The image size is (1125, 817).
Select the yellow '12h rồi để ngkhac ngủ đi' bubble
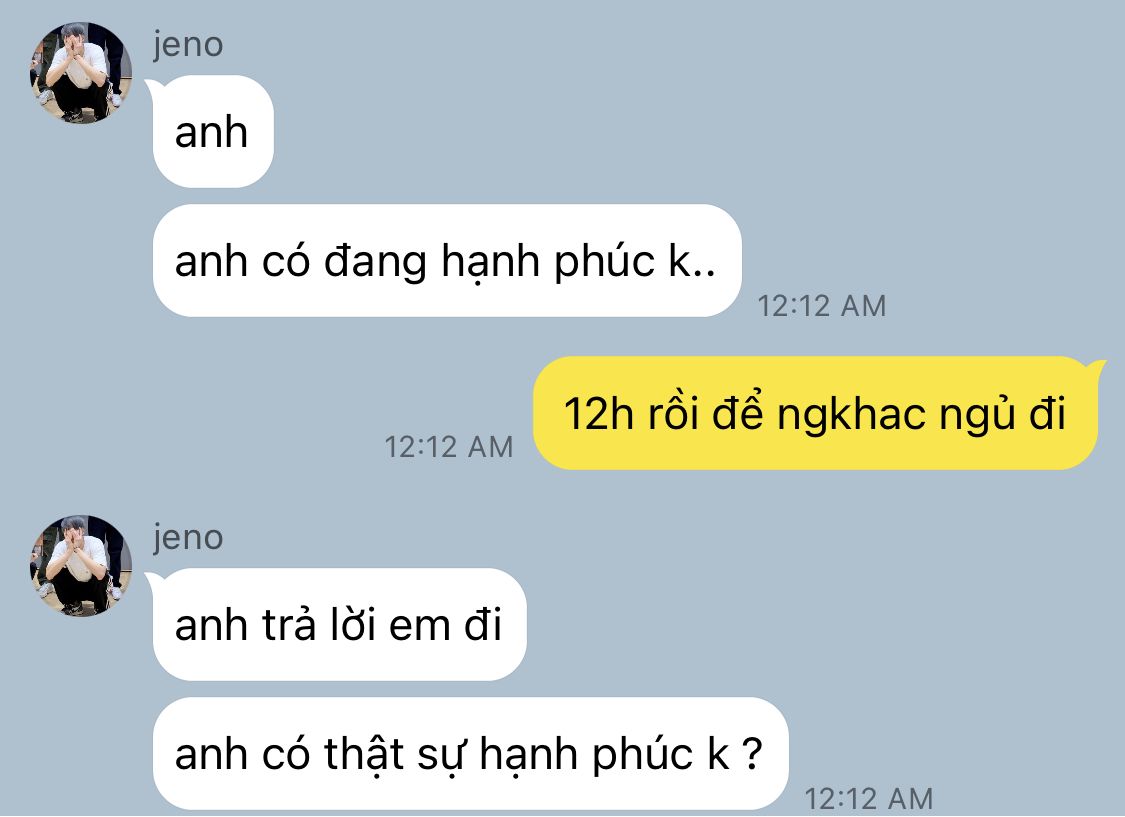click(x=815, y=413)
